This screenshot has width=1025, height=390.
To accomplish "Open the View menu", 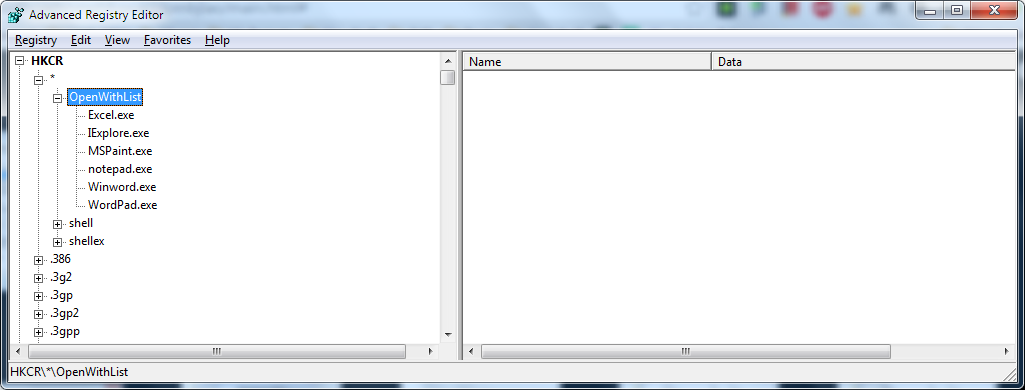I will 118,40.
